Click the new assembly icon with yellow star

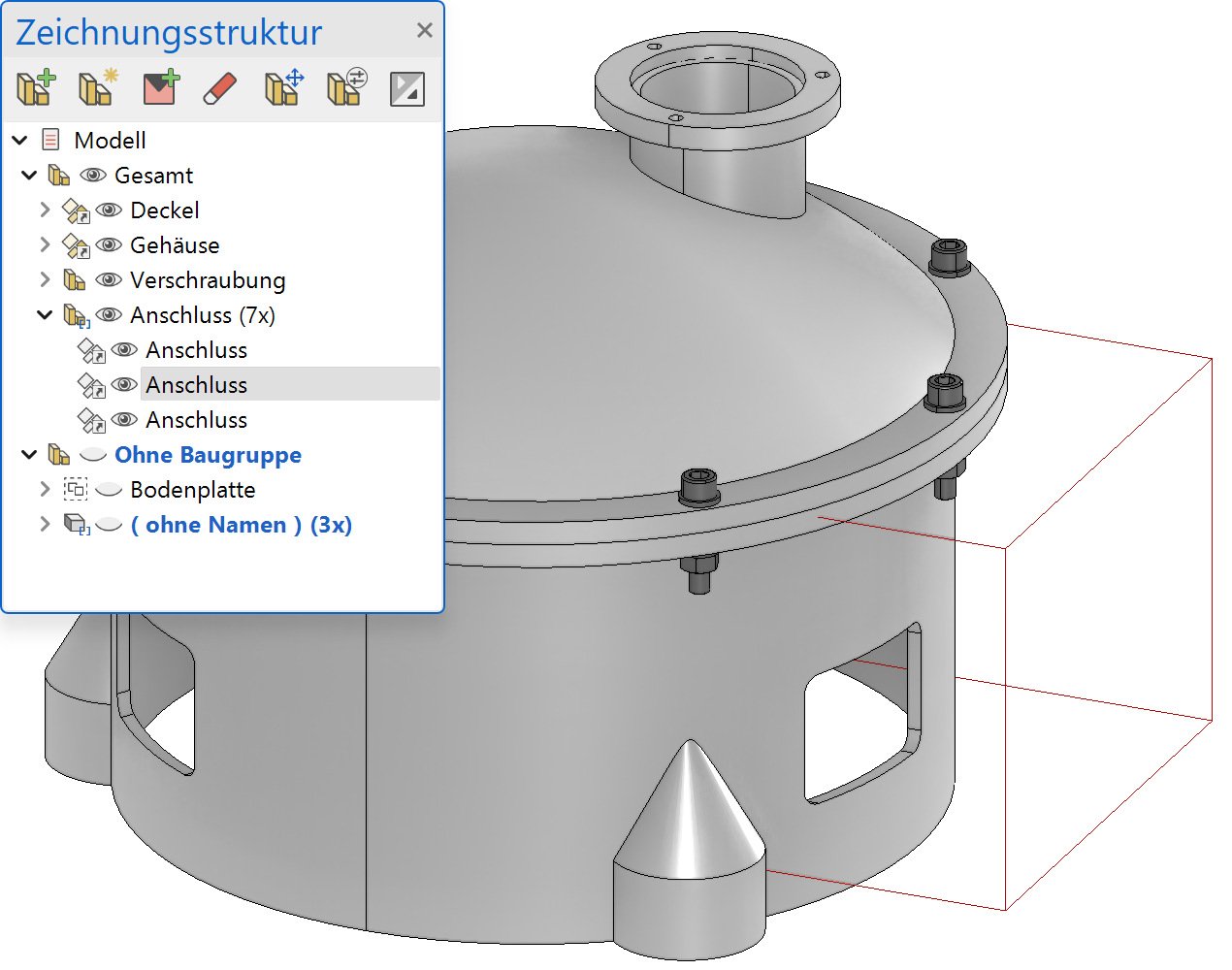click(98, 88)
